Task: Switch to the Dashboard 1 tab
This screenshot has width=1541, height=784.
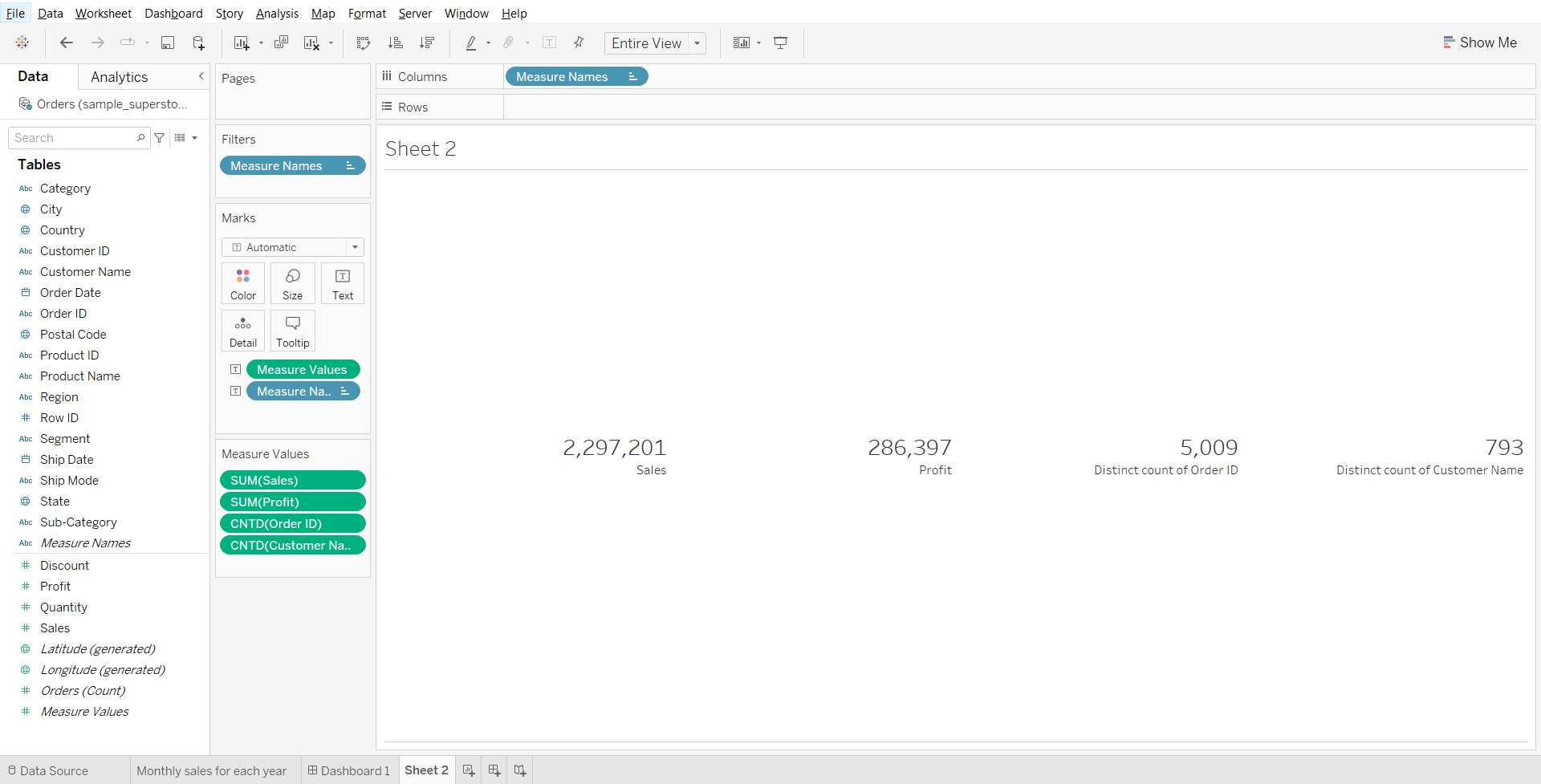Action: (349, 770)
